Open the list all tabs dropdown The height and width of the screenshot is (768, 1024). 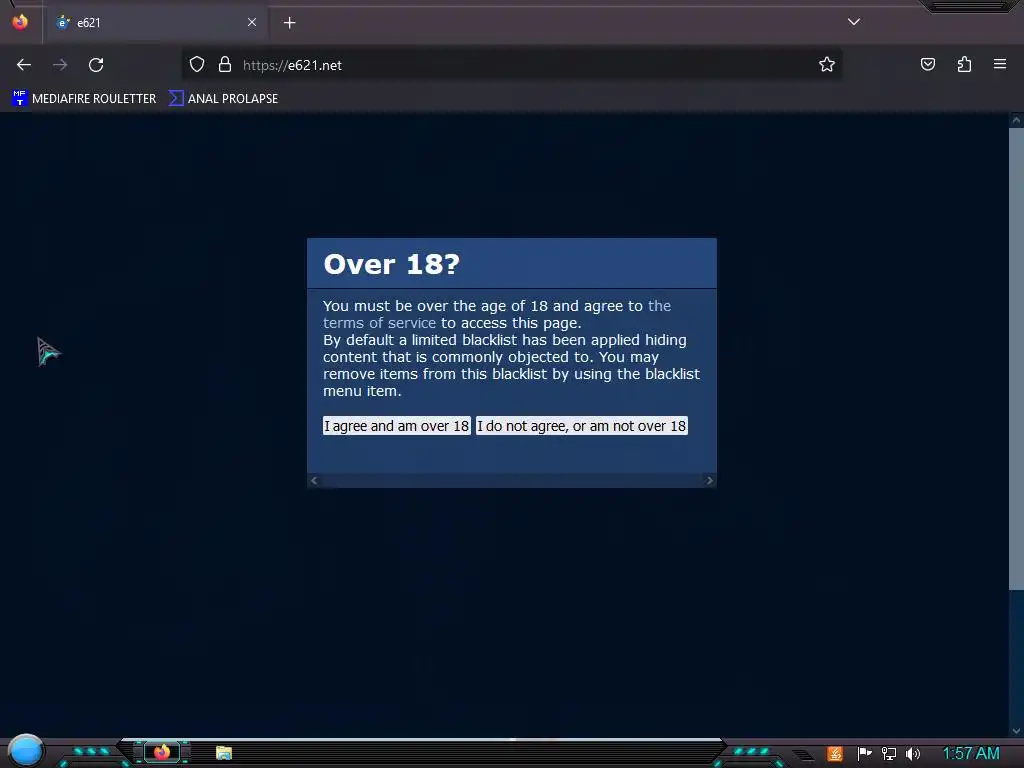(854, 22)
